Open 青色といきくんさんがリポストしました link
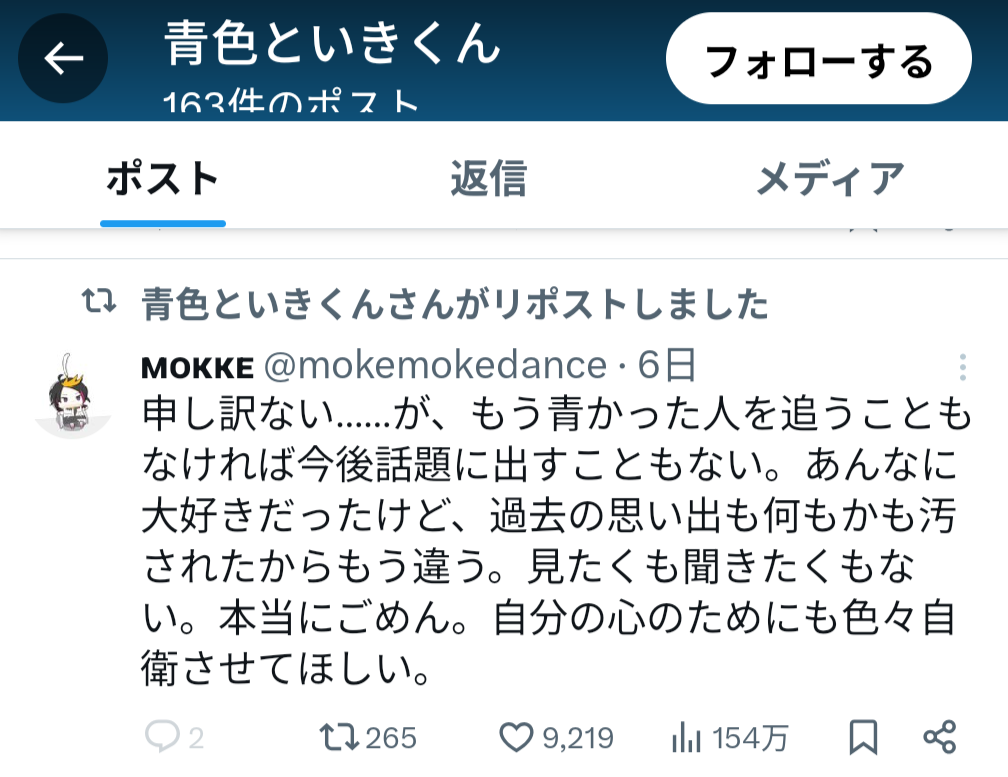 coord(455,304)
